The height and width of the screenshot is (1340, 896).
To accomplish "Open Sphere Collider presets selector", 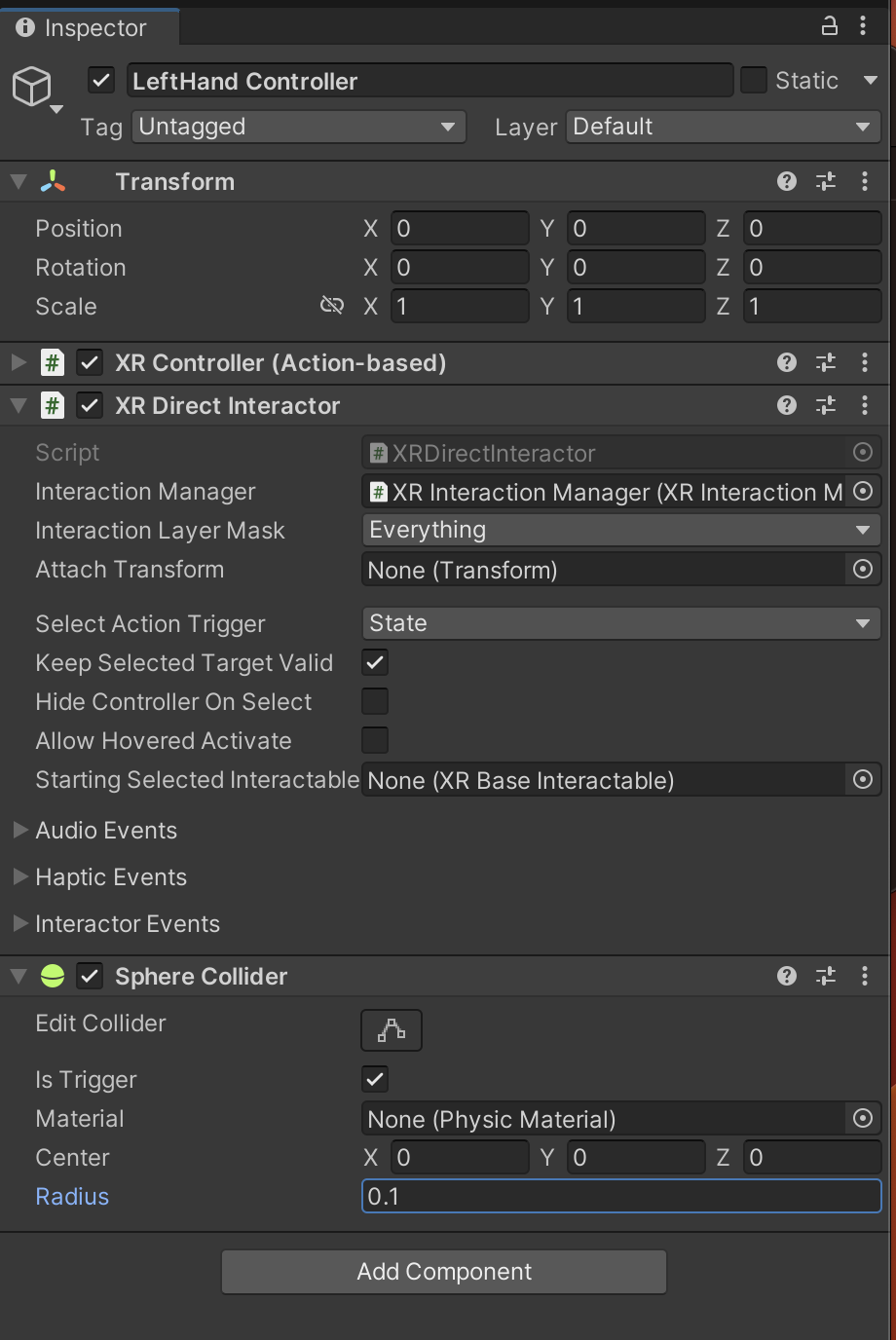I will [826, 976].
